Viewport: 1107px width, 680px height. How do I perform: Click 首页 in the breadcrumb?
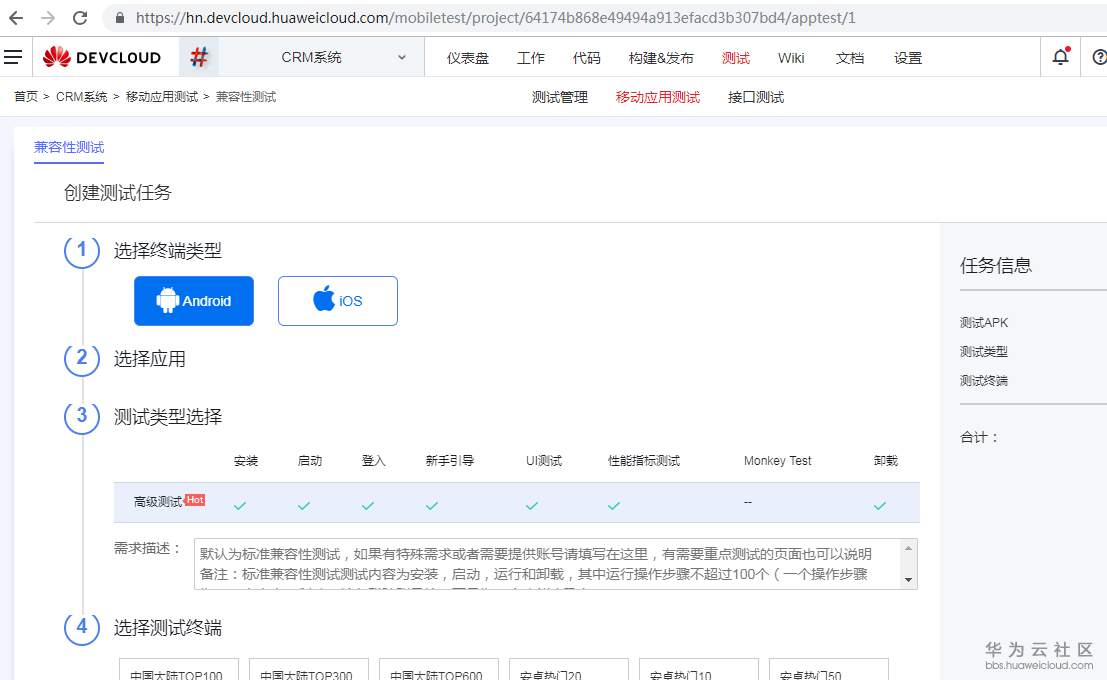coord(26,97)
